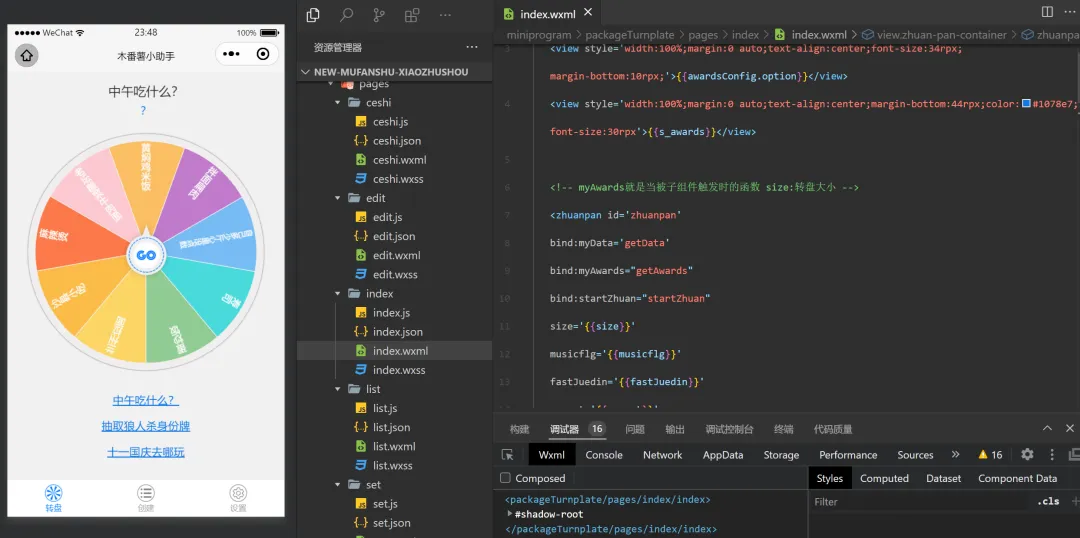Tap the 抽取狼人杀身份牌 link
The image size is (1080, 538).
(145, 426)
